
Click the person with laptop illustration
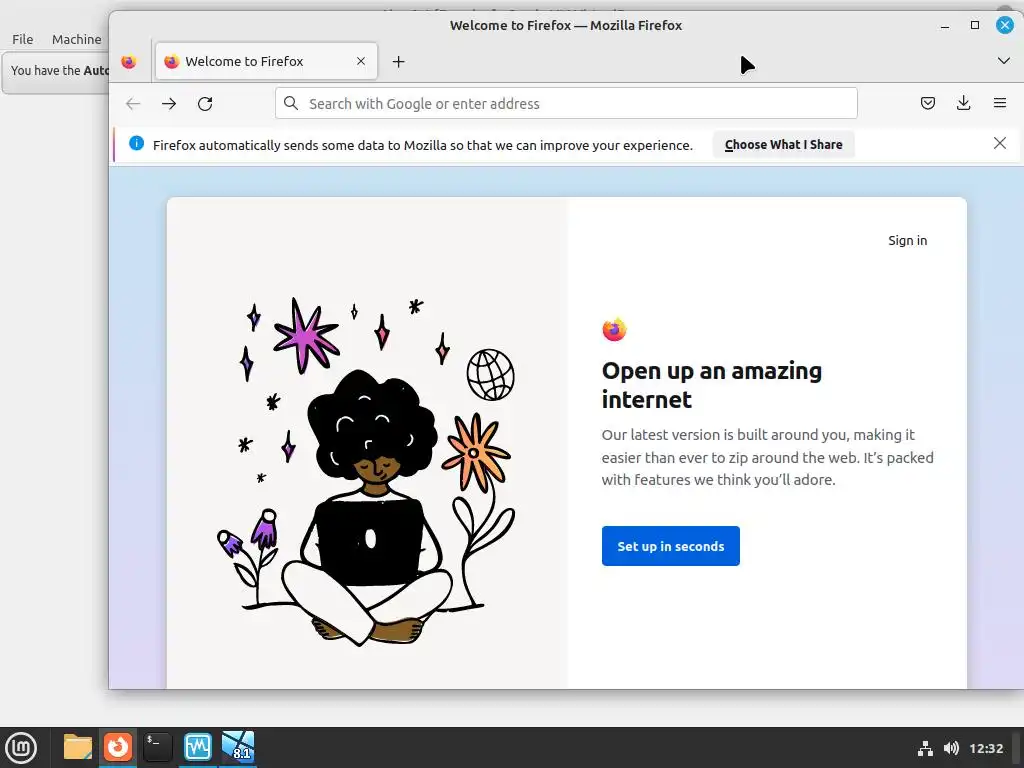(x=367, y=506)
